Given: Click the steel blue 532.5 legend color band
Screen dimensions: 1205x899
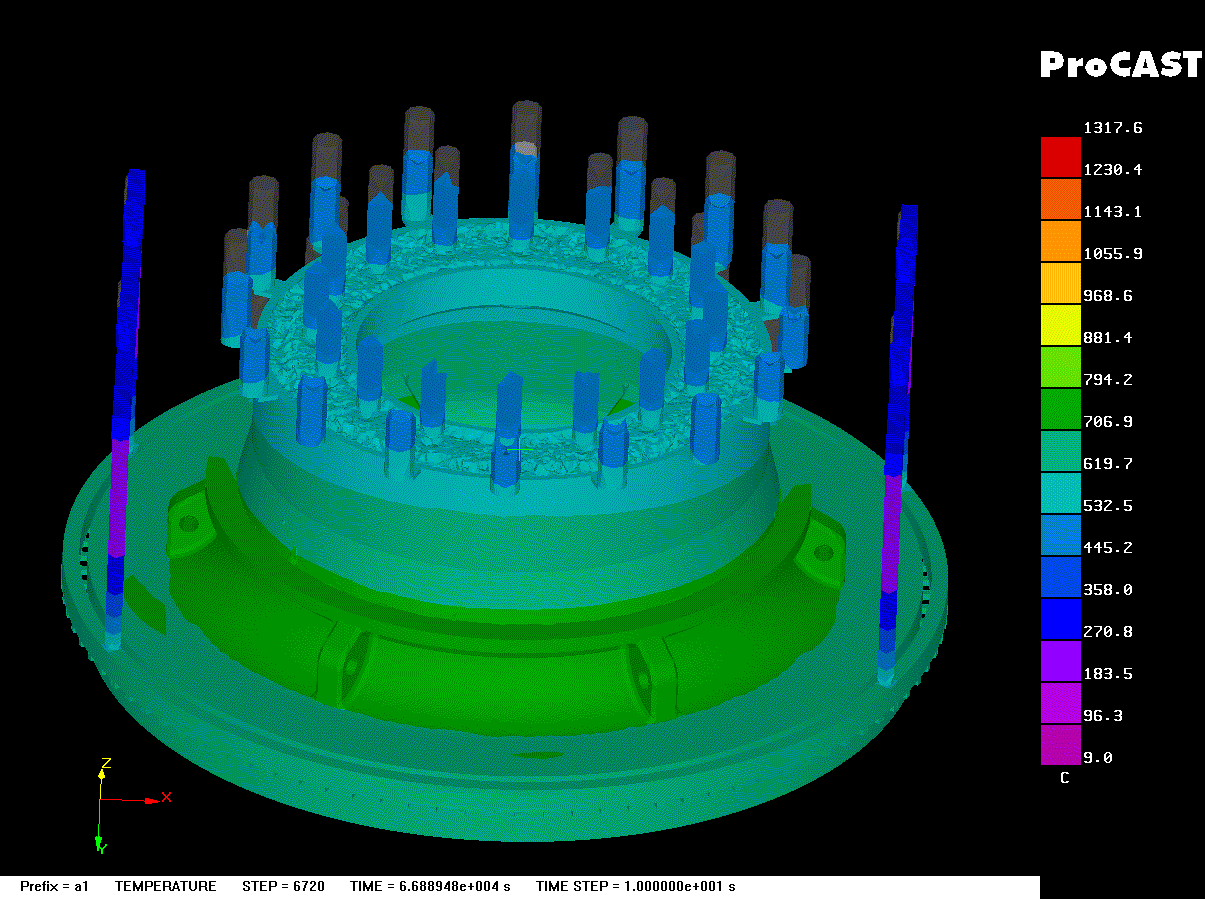Looking at the screenshot, I should pyautogui.click(x=1060, y=535).
